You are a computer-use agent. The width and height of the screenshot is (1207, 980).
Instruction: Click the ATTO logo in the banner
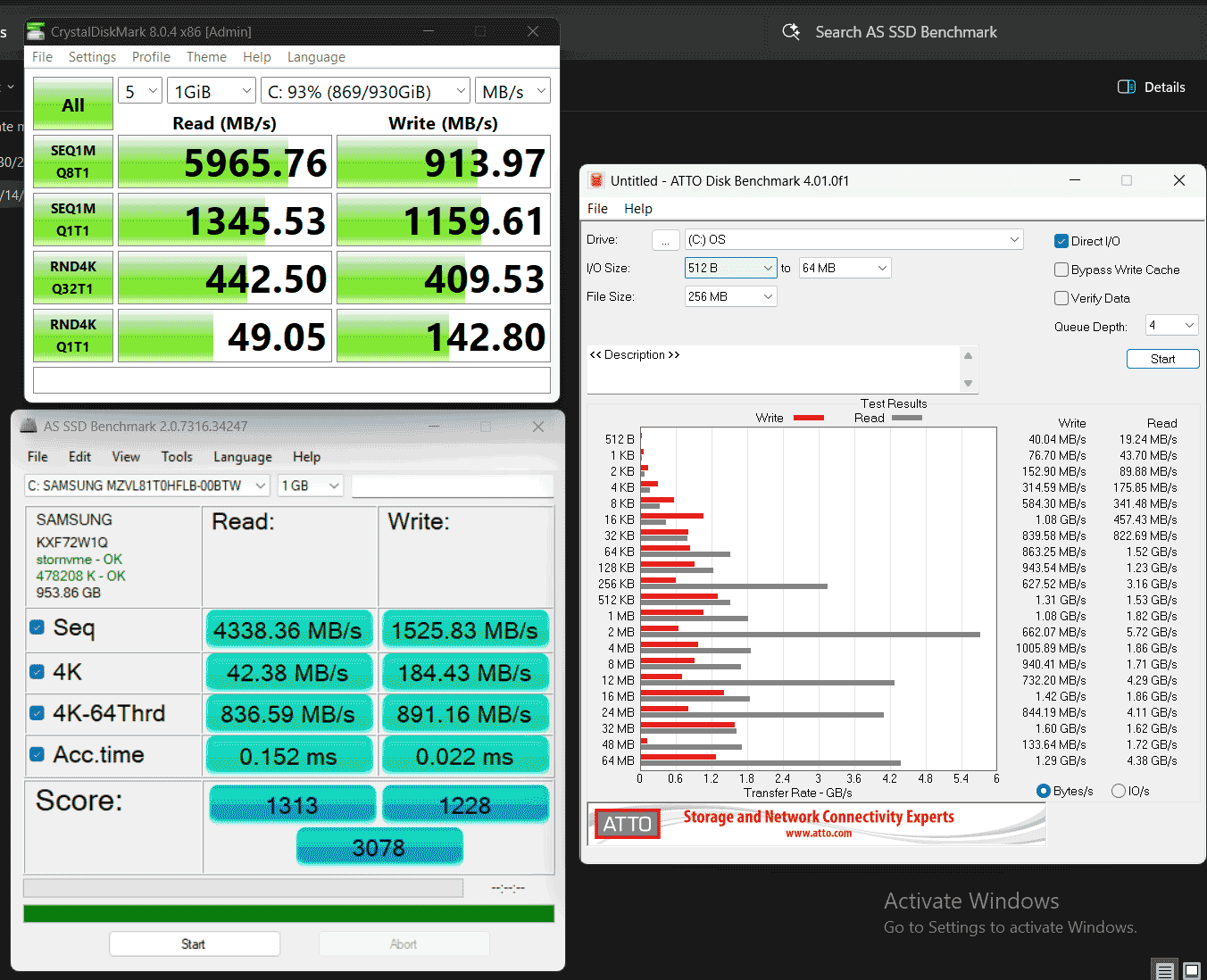[x=628, y=824]
